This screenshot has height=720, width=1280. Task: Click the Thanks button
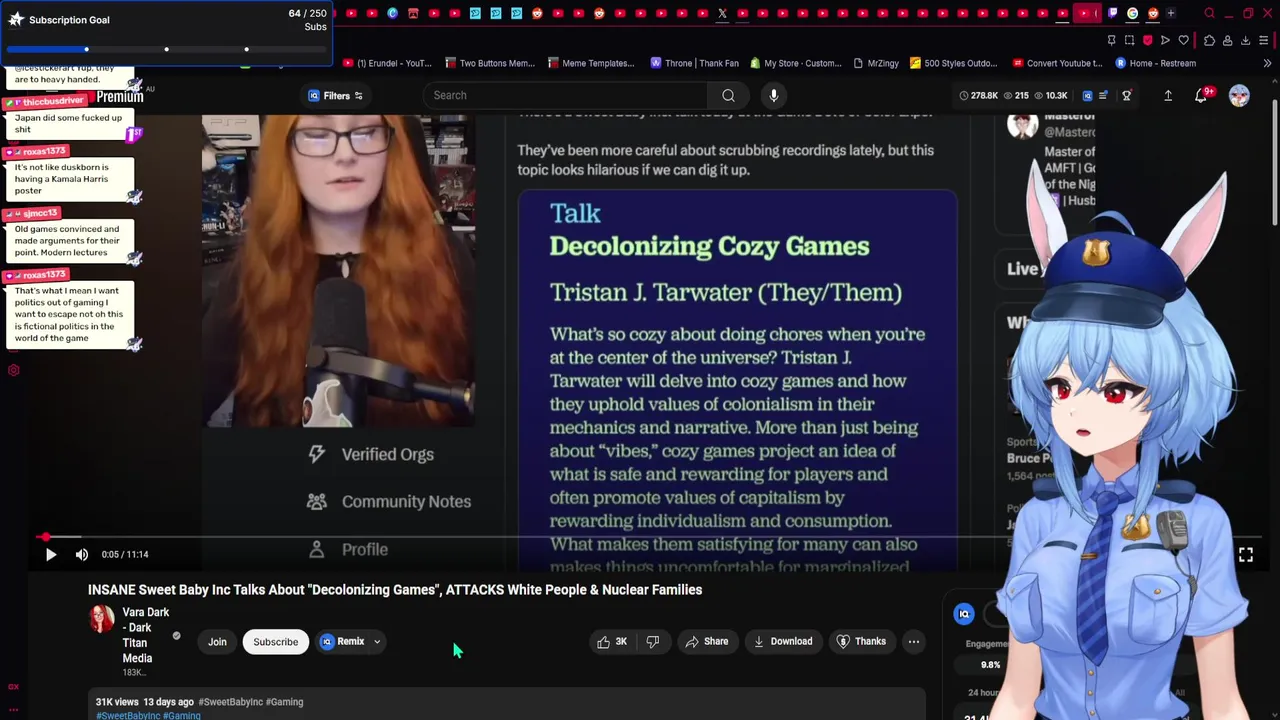861,641
